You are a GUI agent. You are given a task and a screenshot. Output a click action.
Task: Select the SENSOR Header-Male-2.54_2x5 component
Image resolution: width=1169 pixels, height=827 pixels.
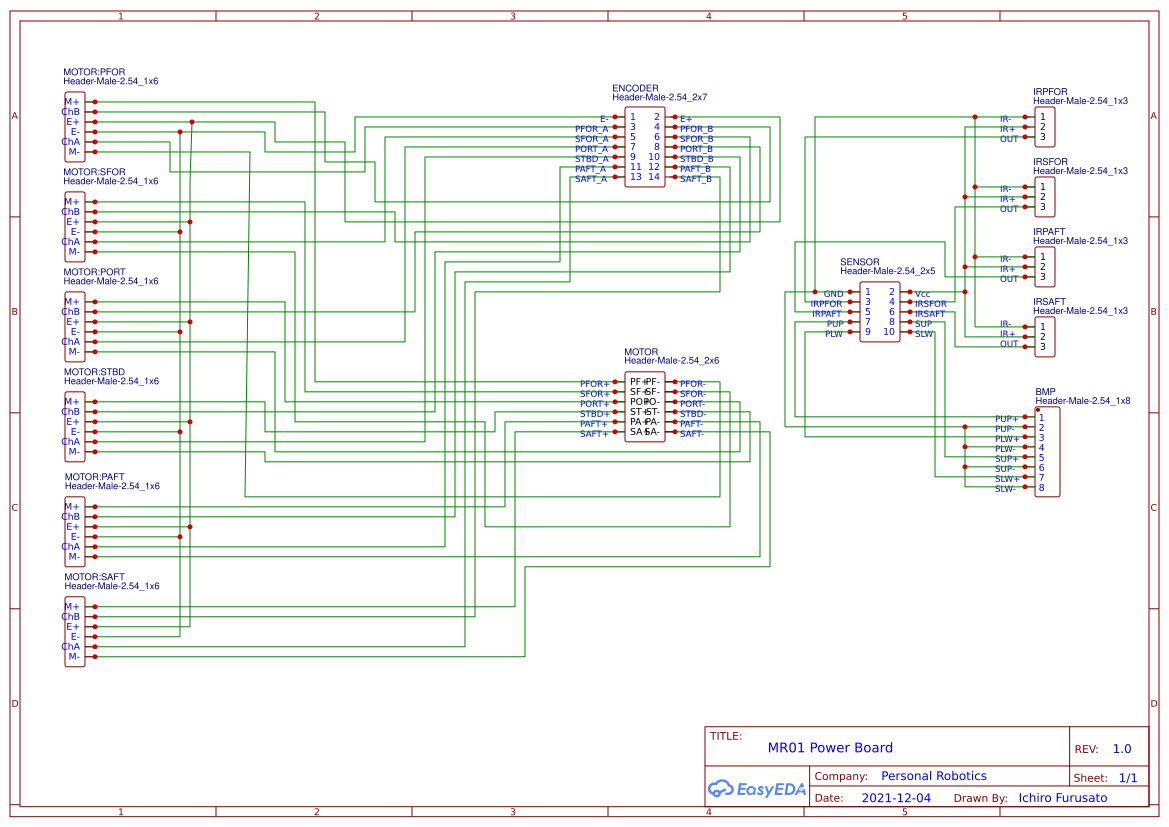click(880, 312)
